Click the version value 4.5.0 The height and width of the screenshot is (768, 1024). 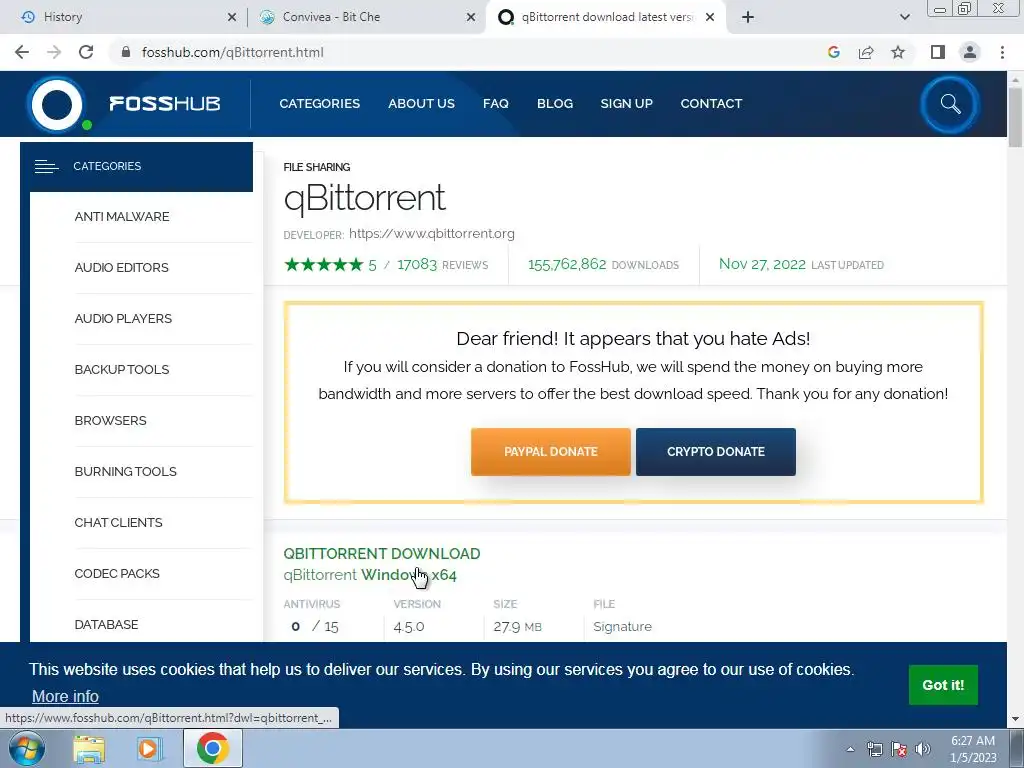409,627
